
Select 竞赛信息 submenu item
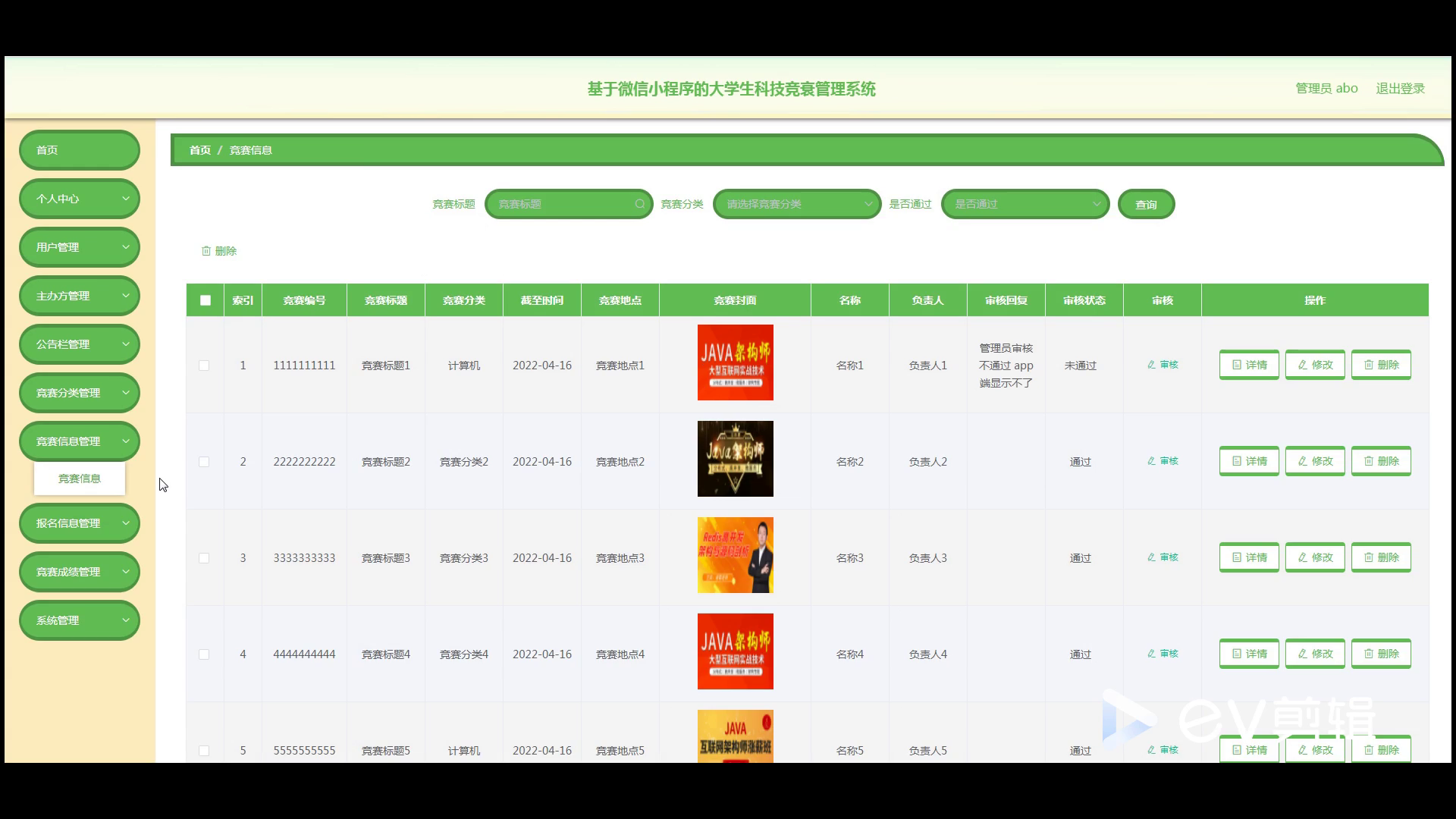coord(80,479)
